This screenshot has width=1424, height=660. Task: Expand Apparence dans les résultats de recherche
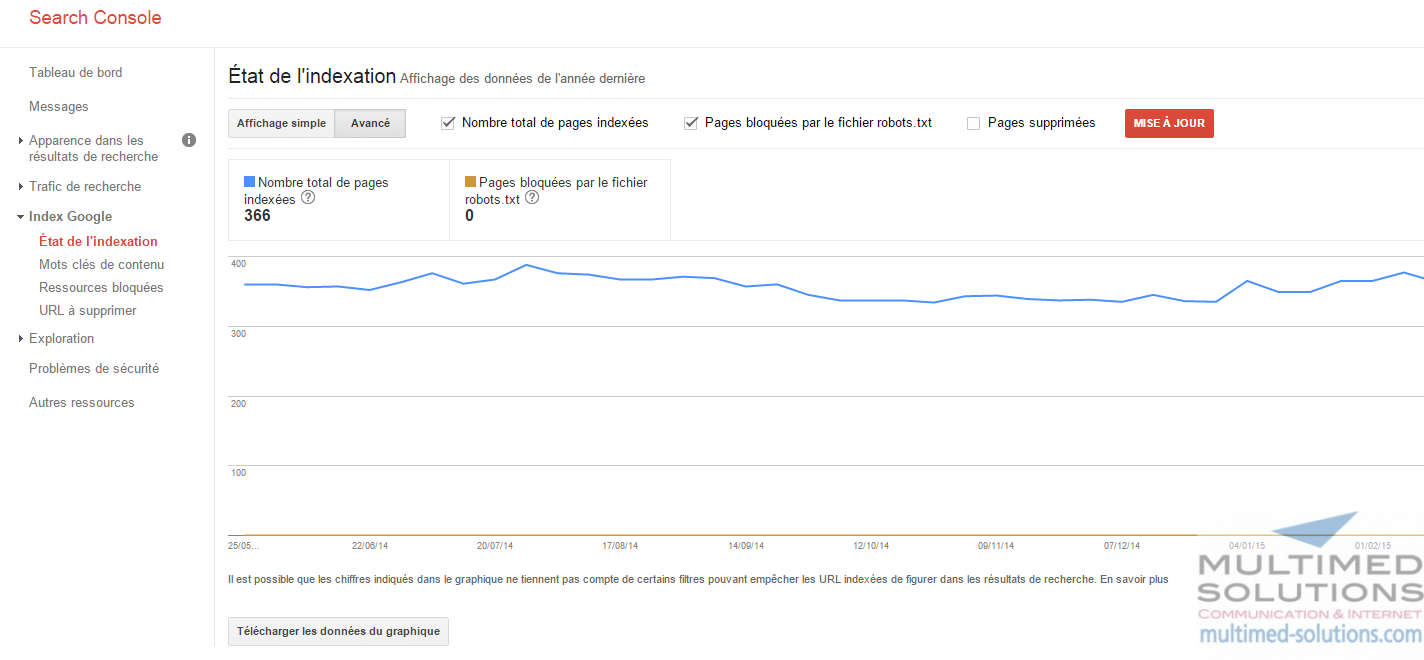(x=21, y=141)
